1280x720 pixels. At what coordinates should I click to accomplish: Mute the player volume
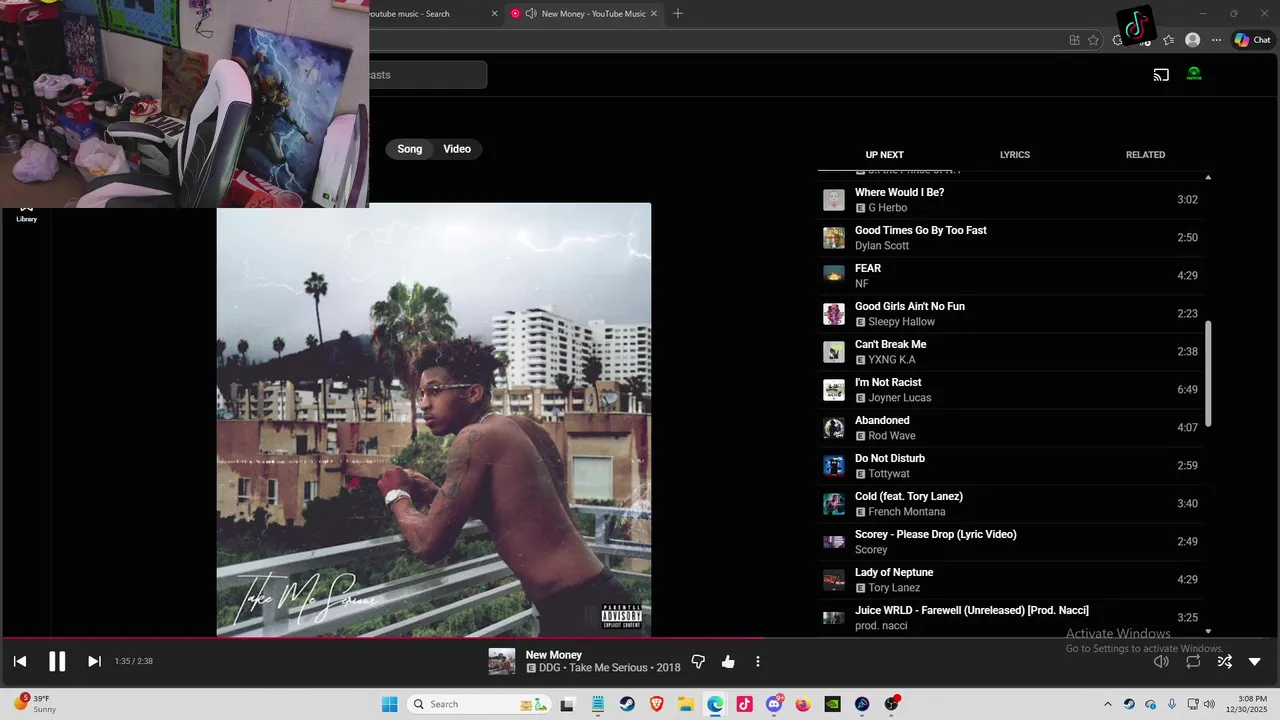click(x=1161, y=661)
